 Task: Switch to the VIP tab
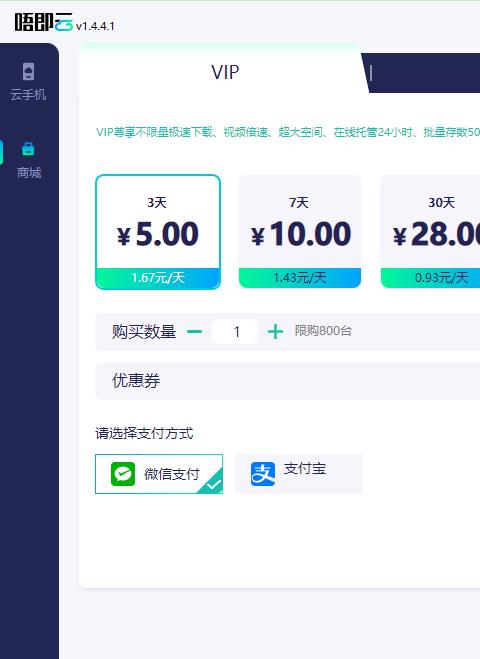(x=224, y=72)
